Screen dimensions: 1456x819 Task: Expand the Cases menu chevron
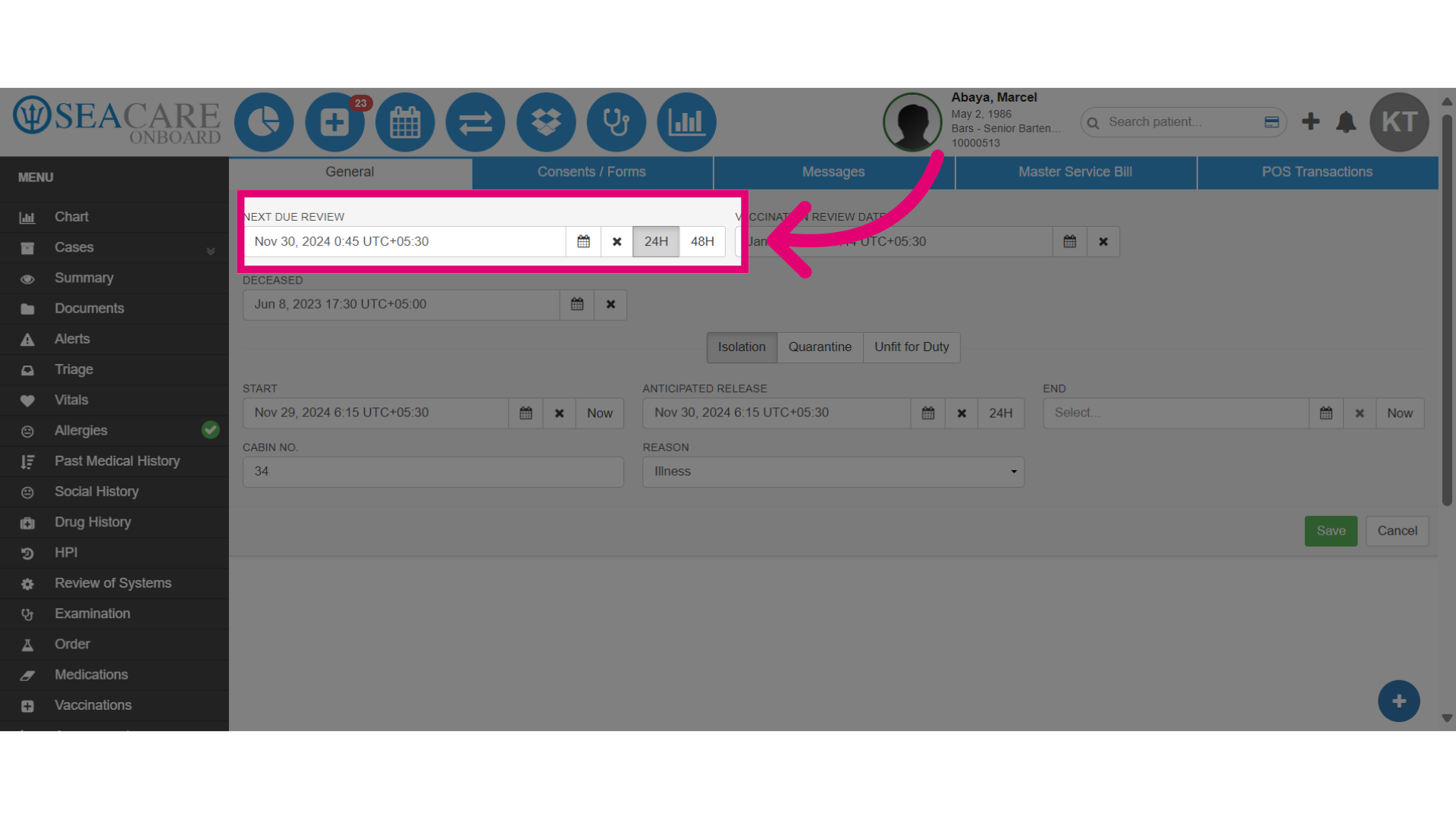coord(210,251)
